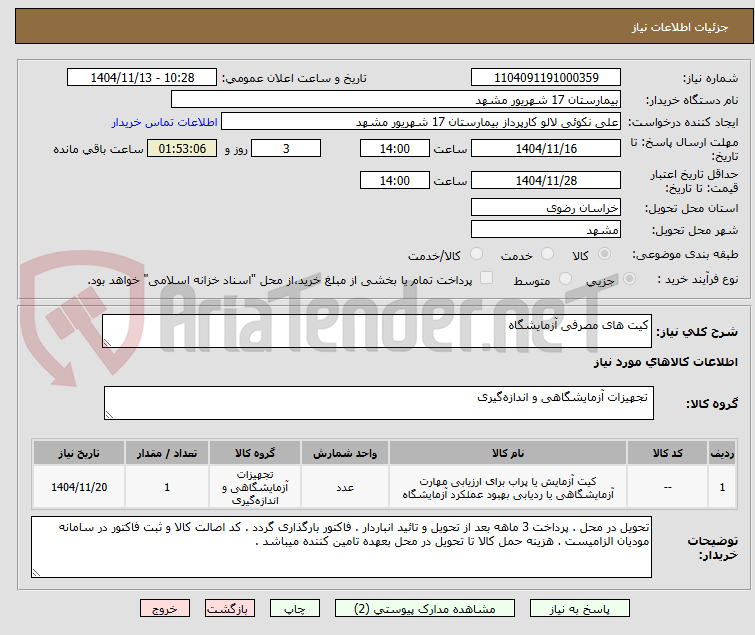Click the row's group cell تجهیزات آزمایشگاهی و اندازه‌گیری
The height and width of the screenshot is (635, 755).
click(x=255, y=487)
